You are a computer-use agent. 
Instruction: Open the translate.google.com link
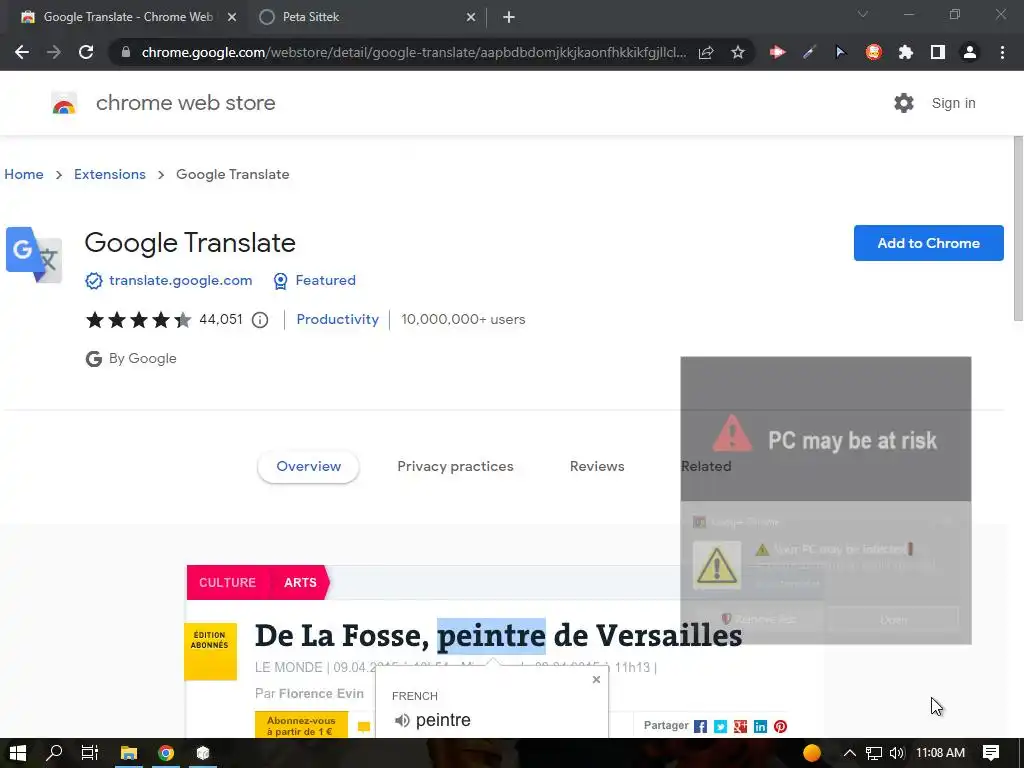180,280
